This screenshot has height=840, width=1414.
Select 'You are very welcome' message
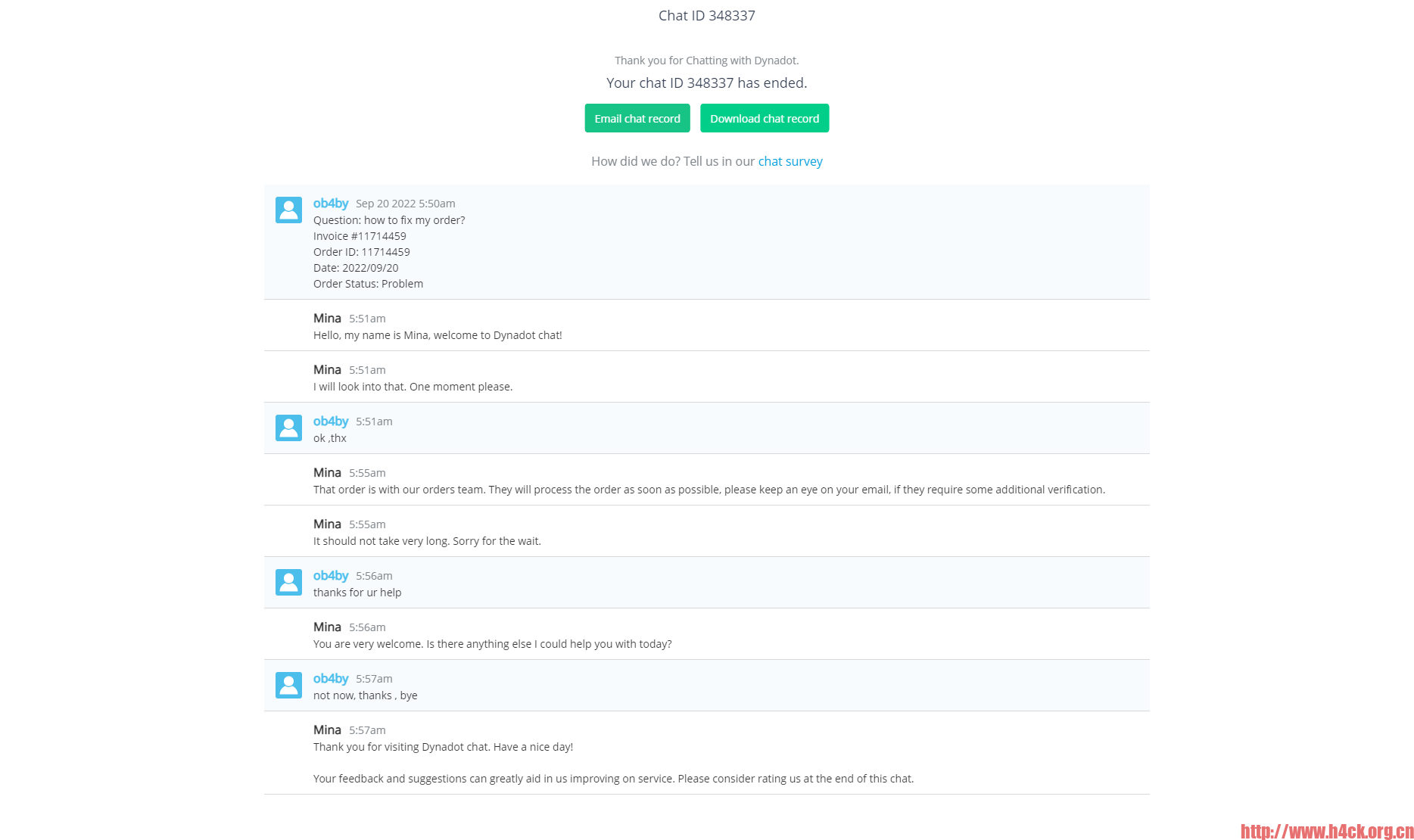point(493,644)
